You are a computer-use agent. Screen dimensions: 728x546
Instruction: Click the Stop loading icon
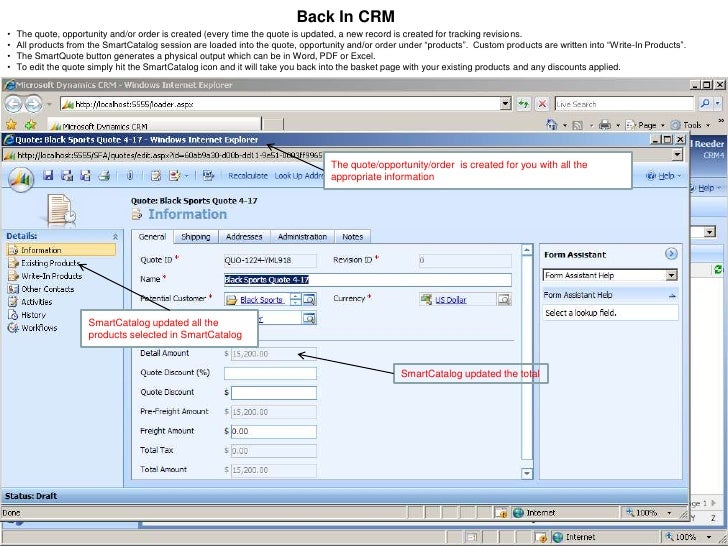542,104
